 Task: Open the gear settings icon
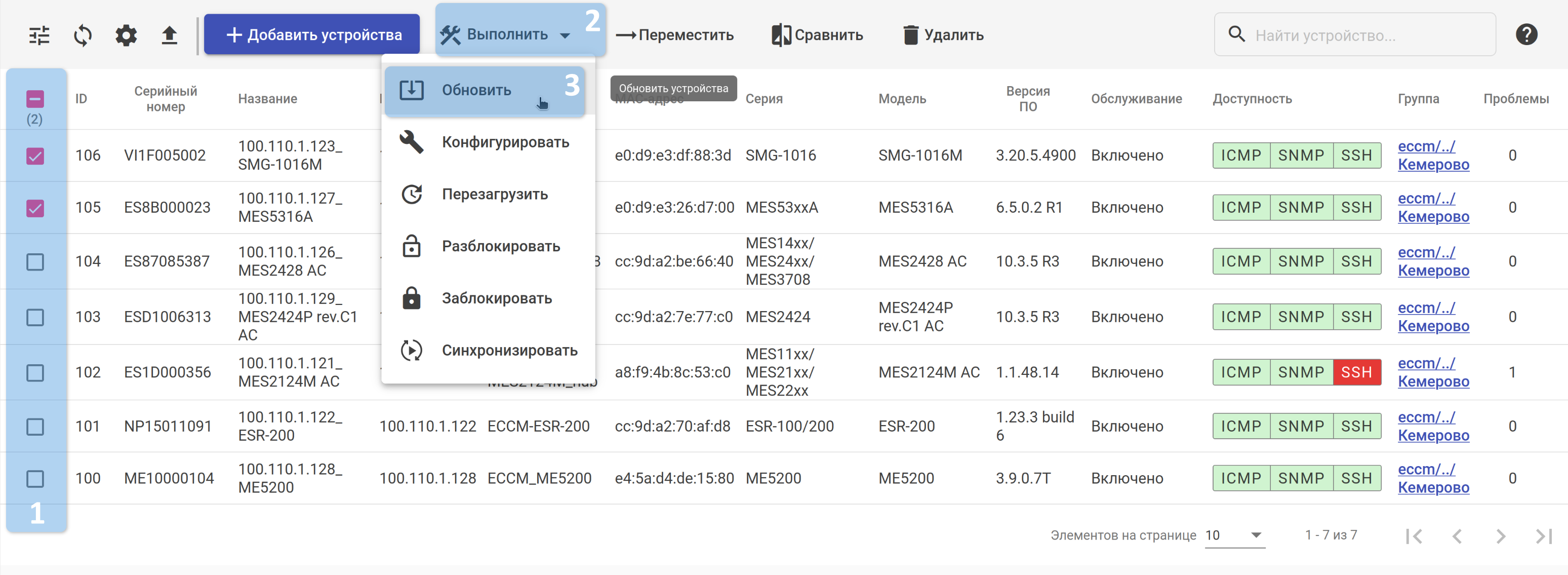click(x=126, y=35)
